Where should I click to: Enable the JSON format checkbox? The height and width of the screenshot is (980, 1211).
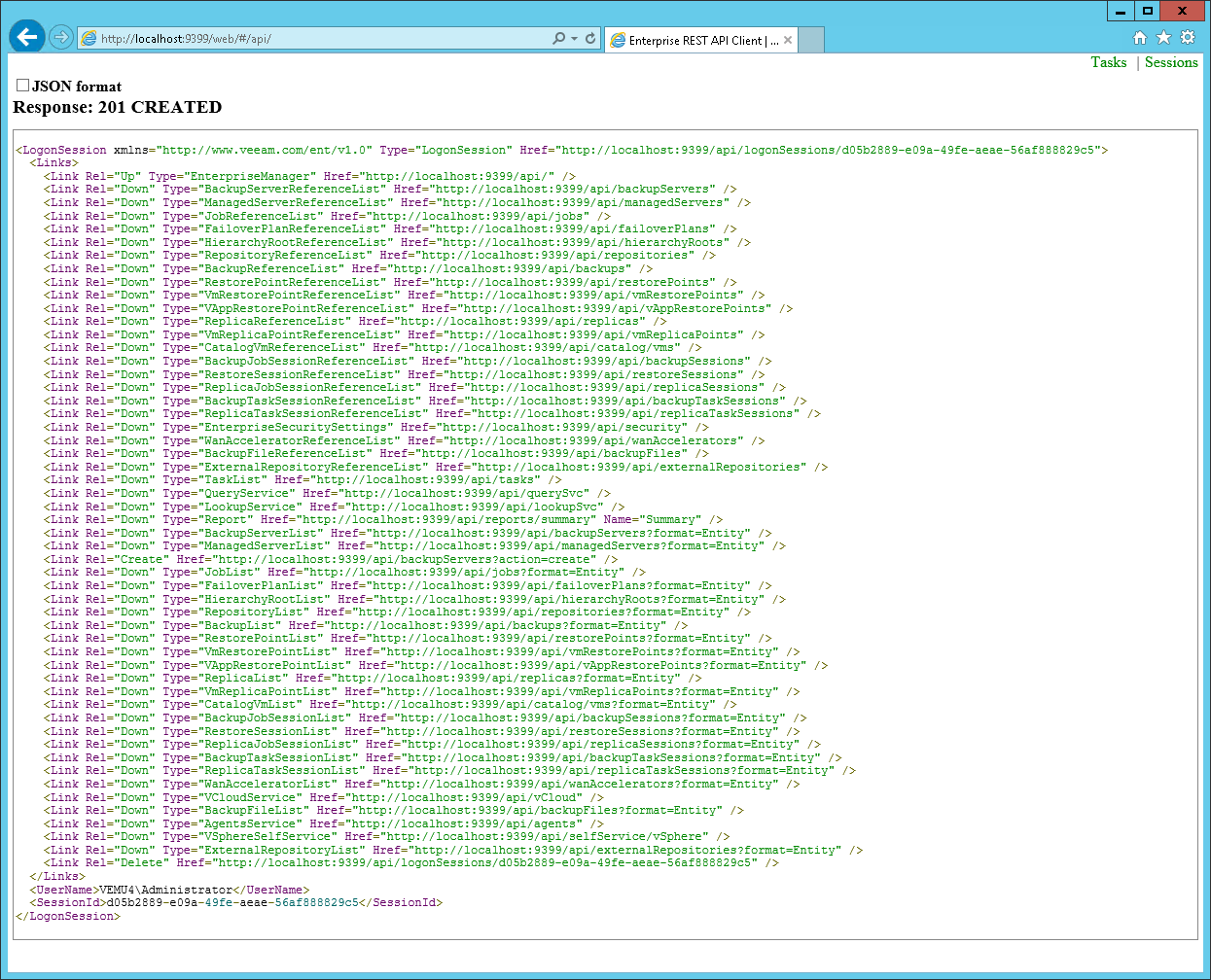coord(22,86)
